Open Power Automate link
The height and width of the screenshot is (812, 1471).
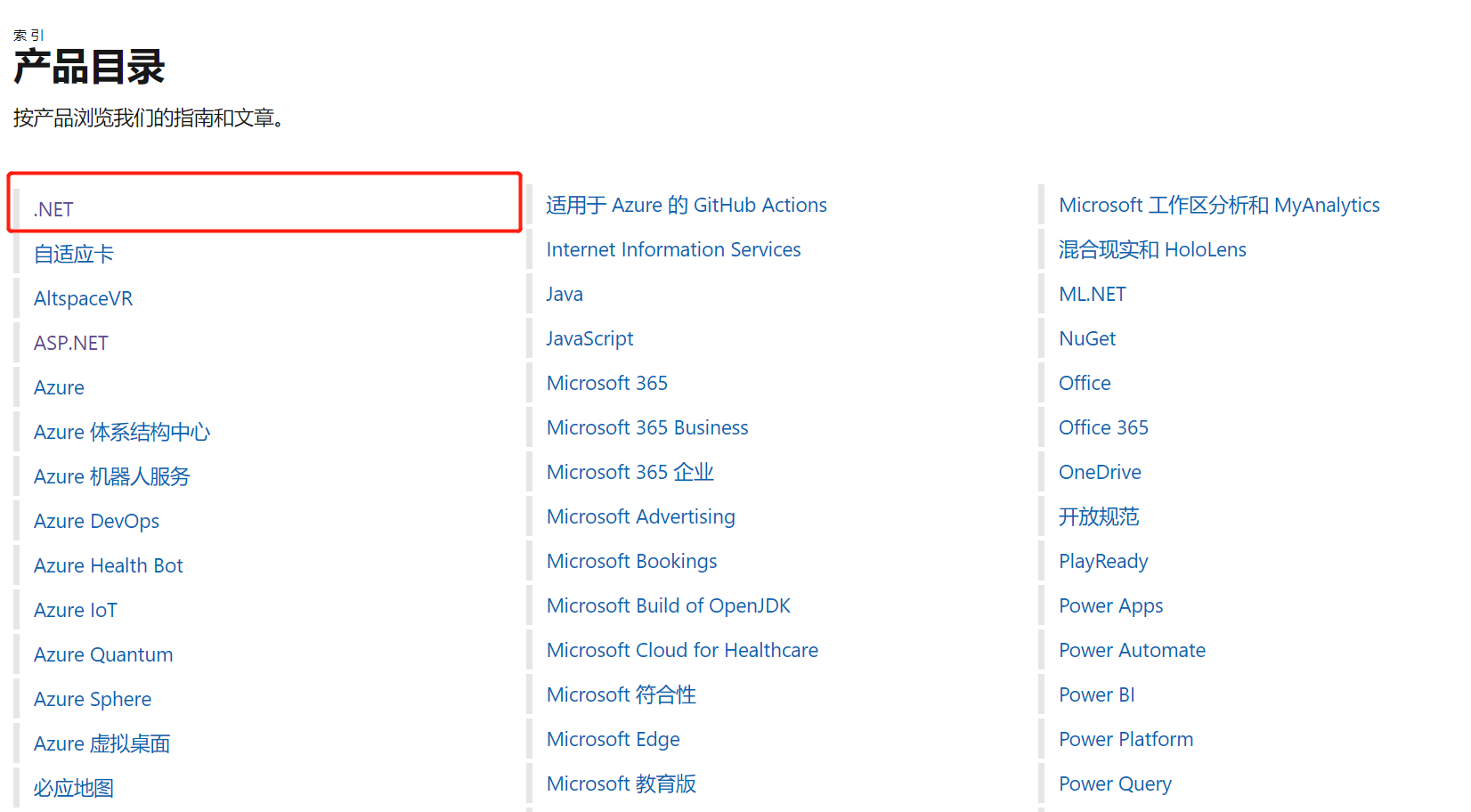tap(1132, 650)
